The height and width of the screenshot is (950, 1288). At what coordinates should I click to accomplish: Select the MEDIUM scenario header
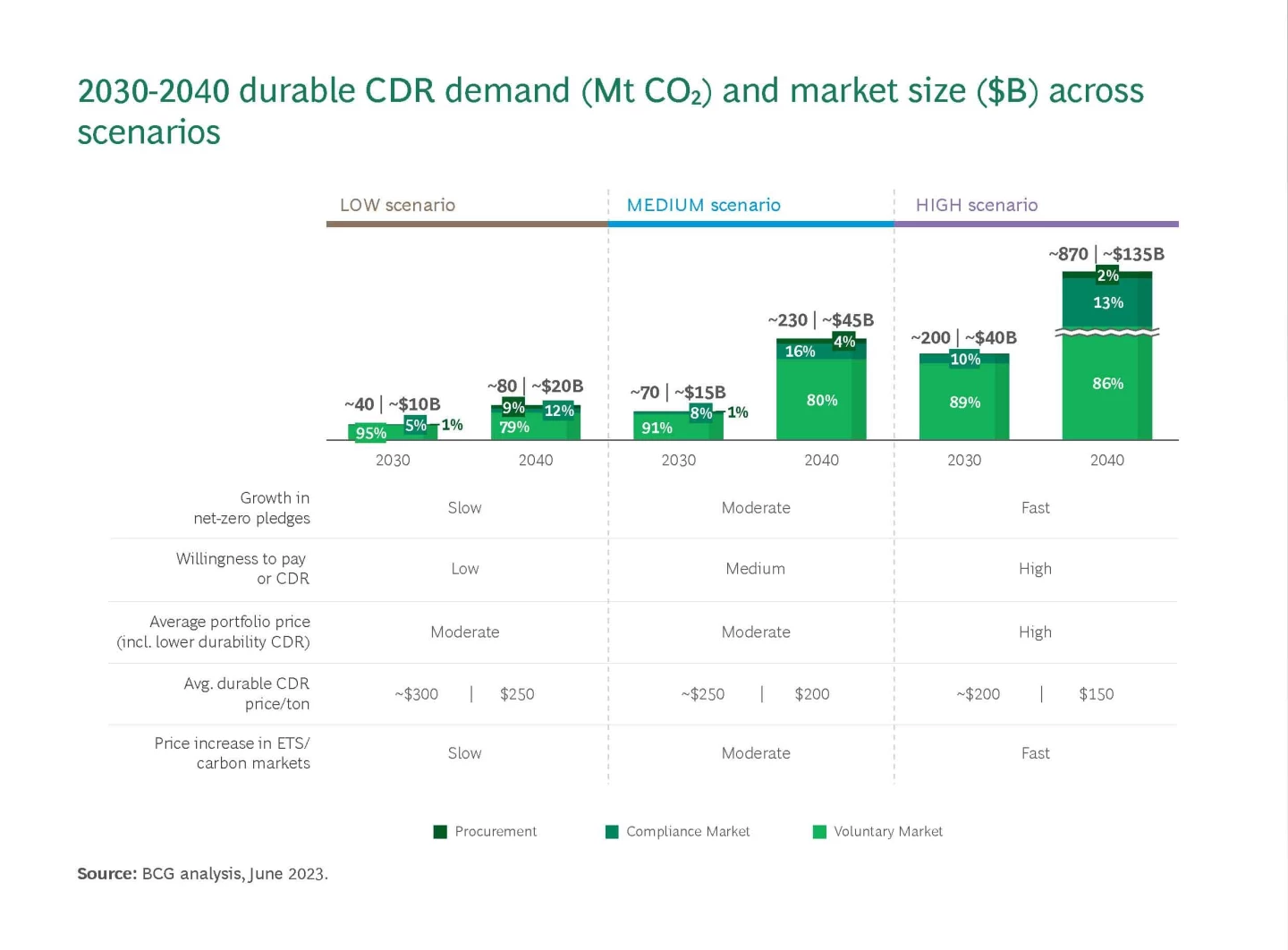click(703, 205)
